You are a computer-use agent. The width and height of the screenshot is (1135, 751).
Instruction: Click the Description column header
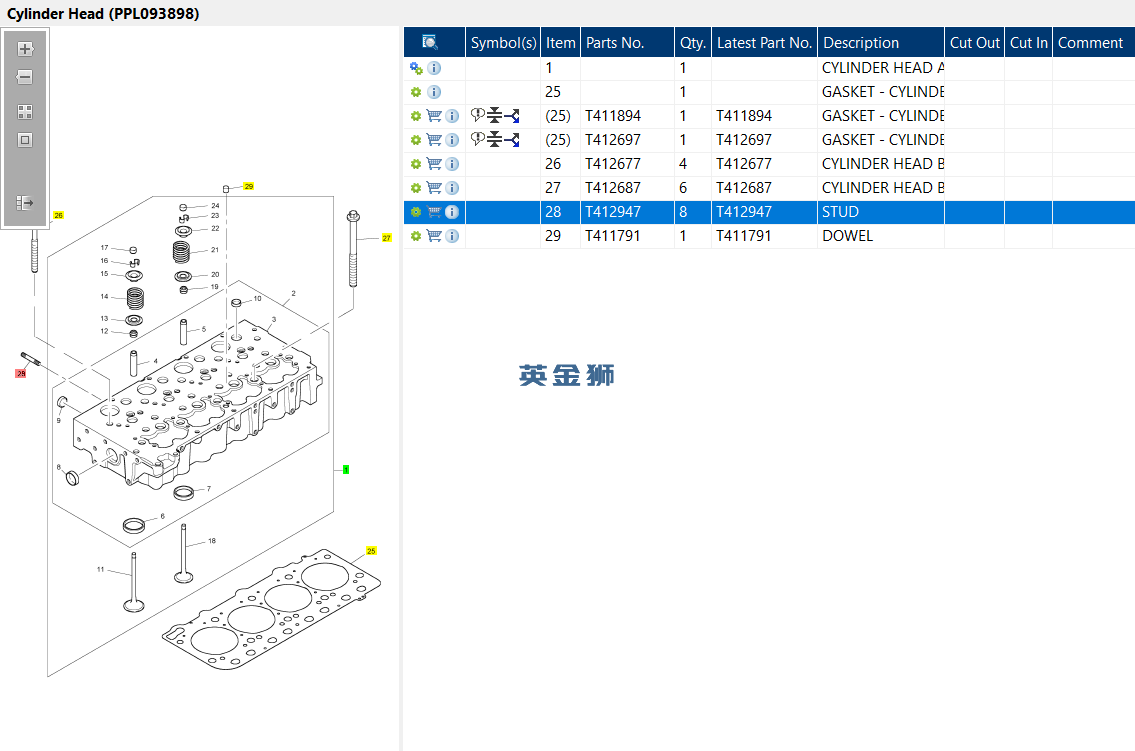pos(861,43)
